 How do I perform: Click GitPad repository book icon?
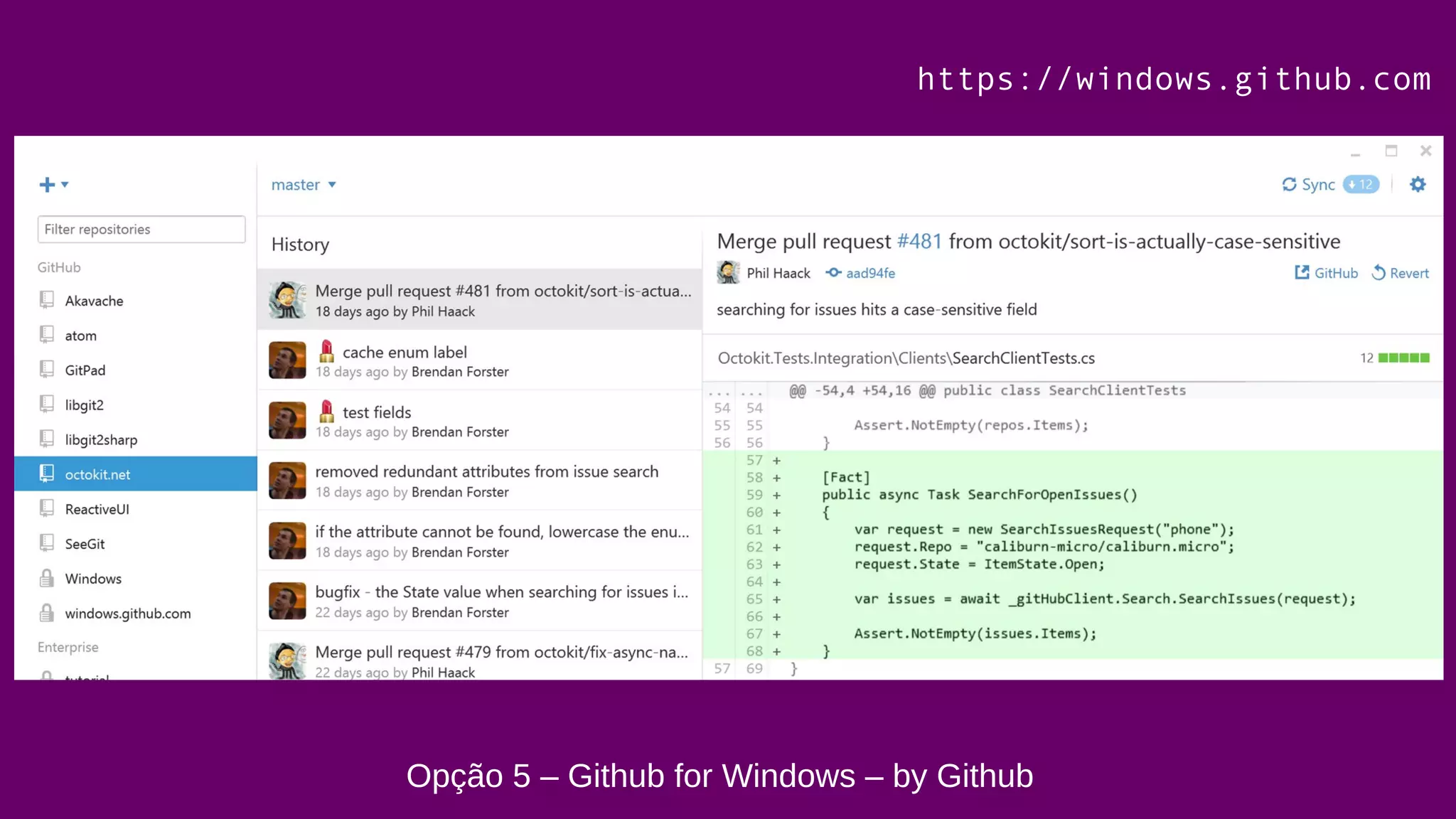click(47, 370)
